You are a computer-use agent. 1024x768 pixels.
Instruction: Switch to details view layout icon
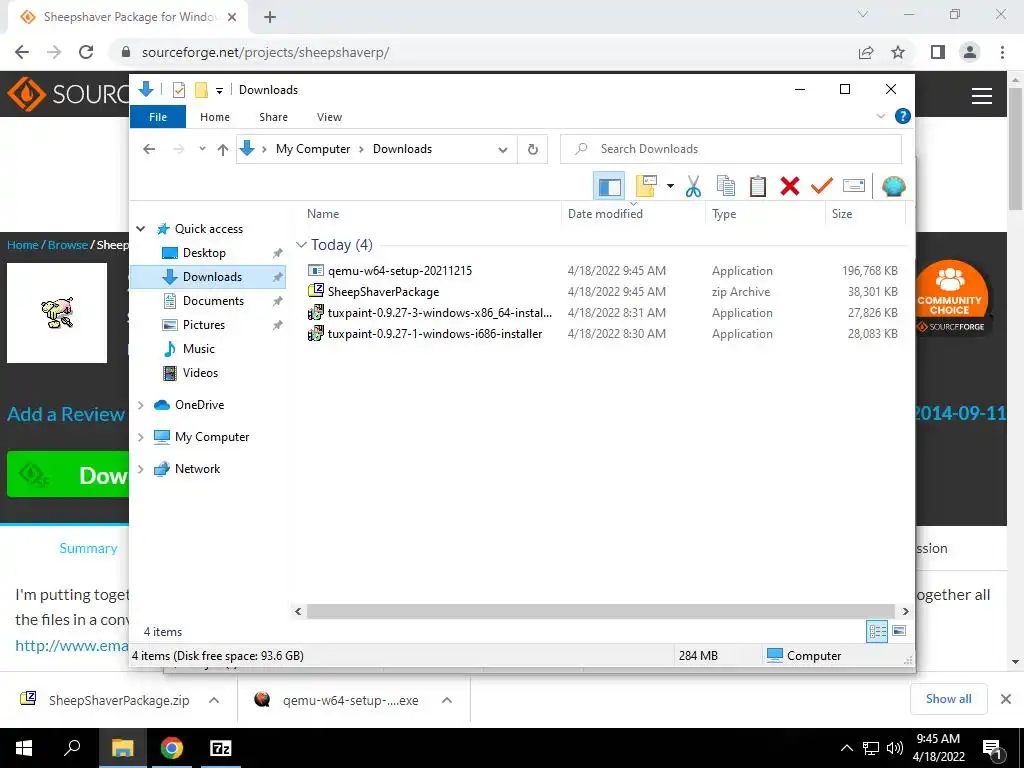click(x=877, y=631)
